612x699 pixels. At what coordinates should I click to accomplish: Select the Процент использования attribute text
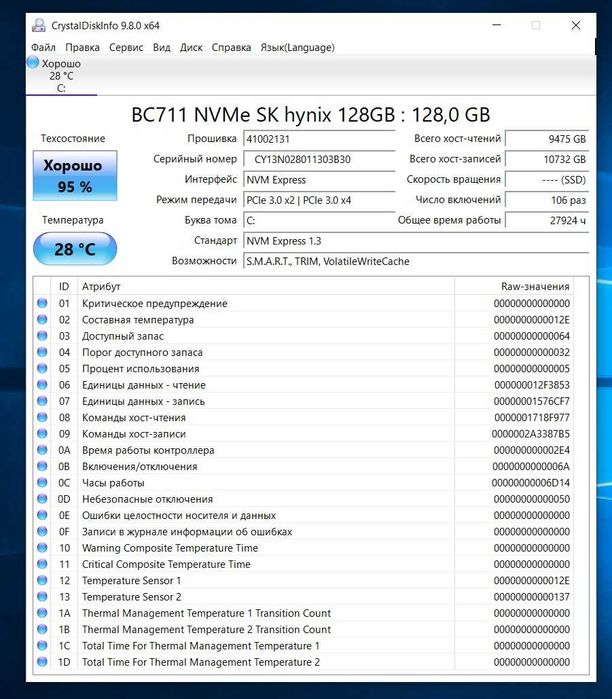click(x=140, y=369)
